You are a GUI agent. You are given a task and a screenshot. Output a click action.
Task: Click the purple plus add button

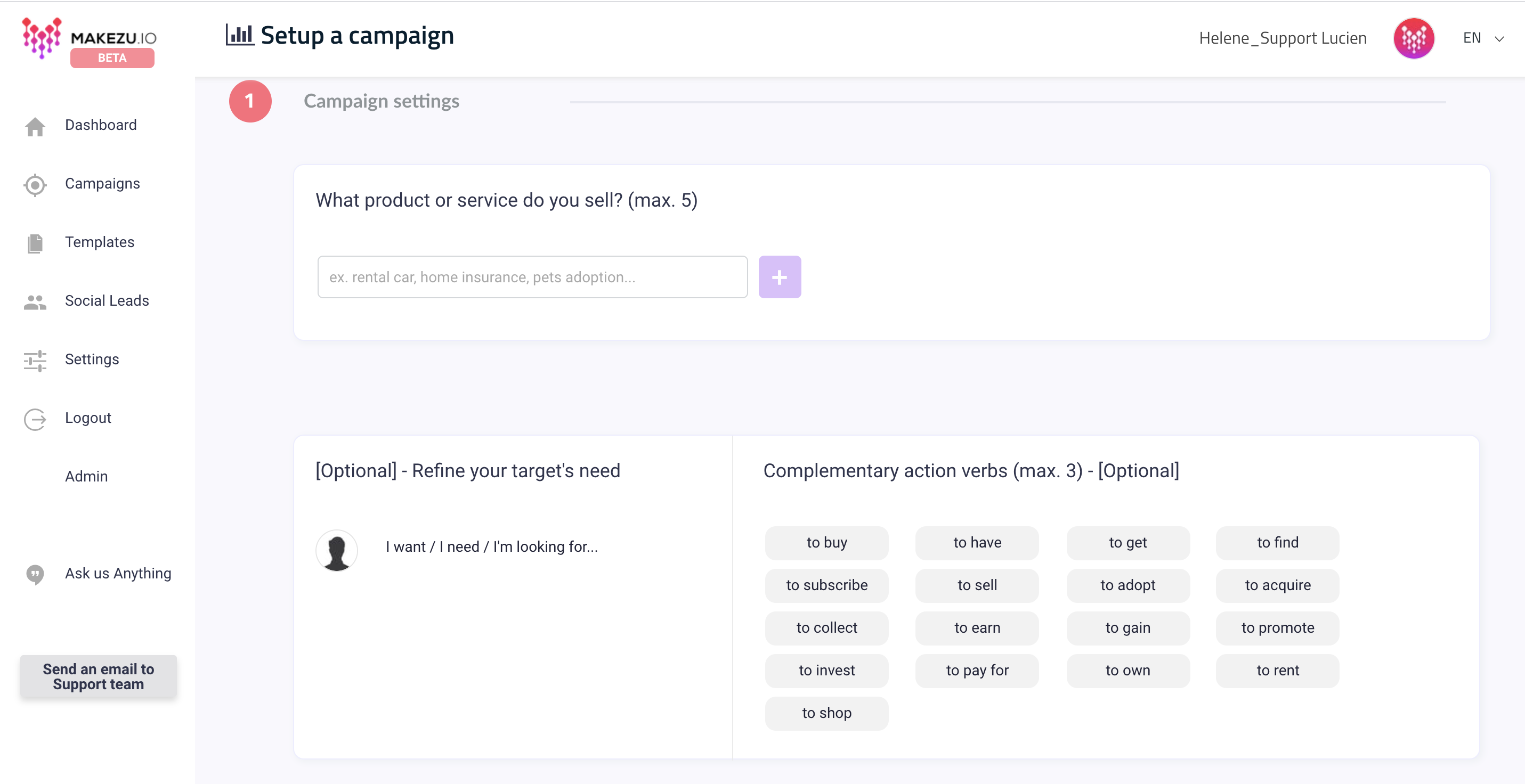779,277
